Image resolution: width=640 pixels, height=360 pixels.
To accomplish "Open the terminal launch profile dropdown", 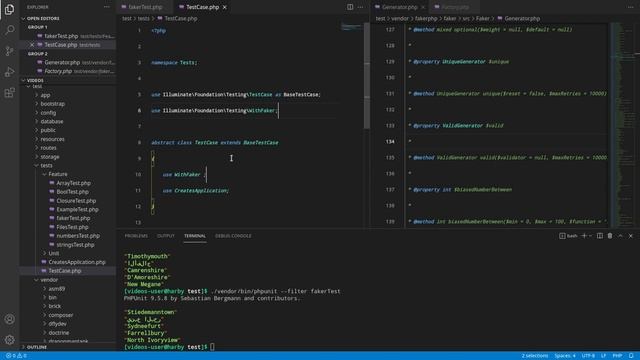I will point(590,236).
